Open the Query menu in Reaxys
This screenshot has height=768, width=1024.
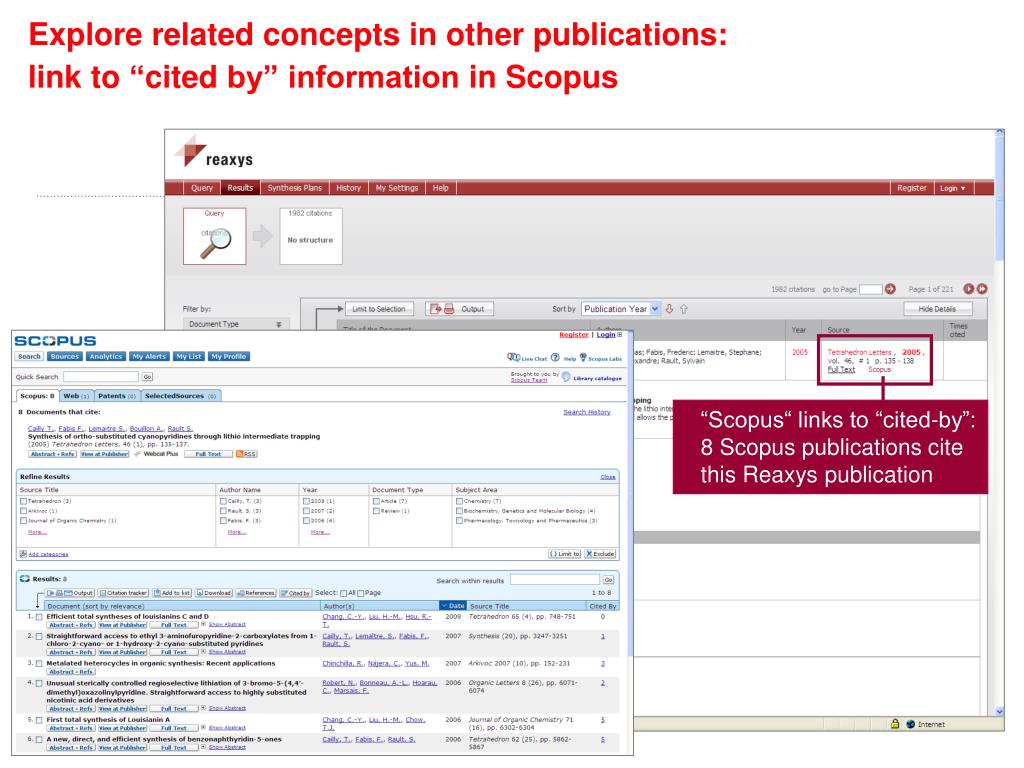click(x=202, y=188)
